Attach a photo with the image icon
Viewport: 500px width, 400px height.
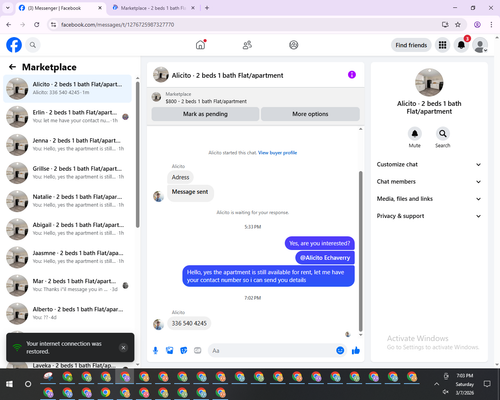click(x=170, y=351)
